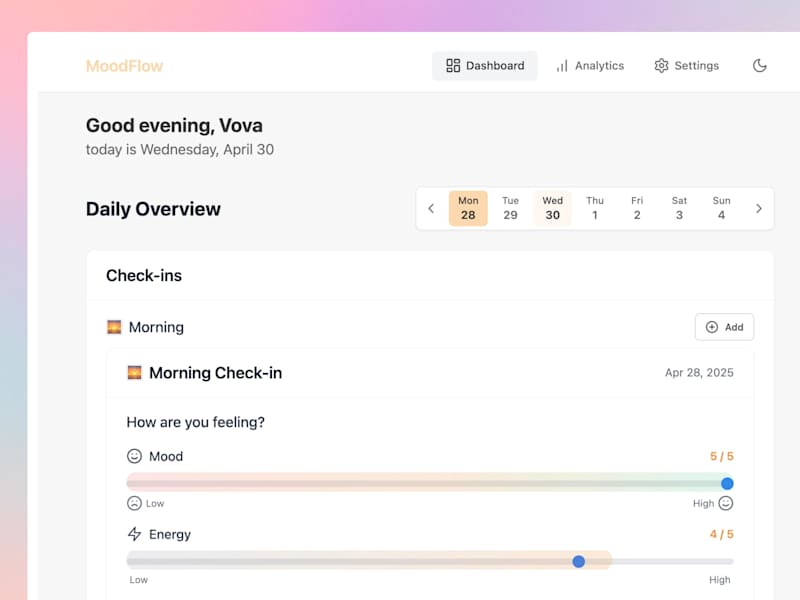The height and width of the screenshot is (600, 800).
Task: Click the happy face High mood icon
Action: click(x=726, y=504)
